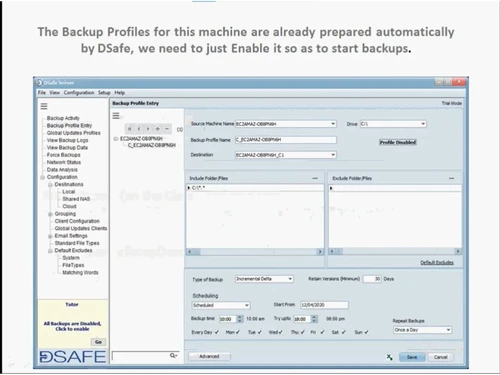The height and width of the screenshot is (375, 500).
Task: Toggle the Thu checkmark
Action: [x=302, y=332]
